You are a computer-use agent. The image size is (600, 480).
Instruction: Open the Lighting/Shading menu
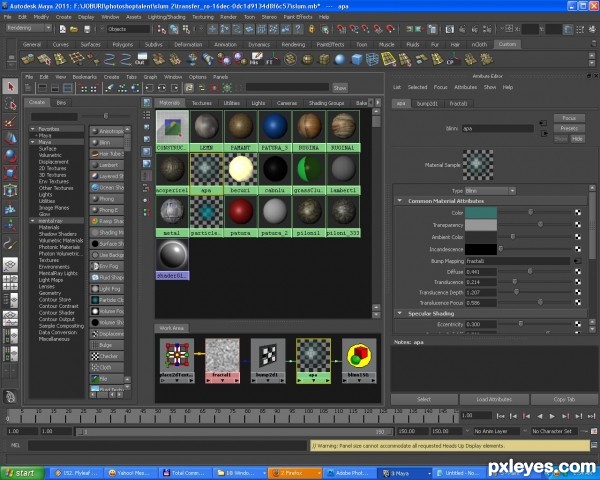tap(166, 17)
